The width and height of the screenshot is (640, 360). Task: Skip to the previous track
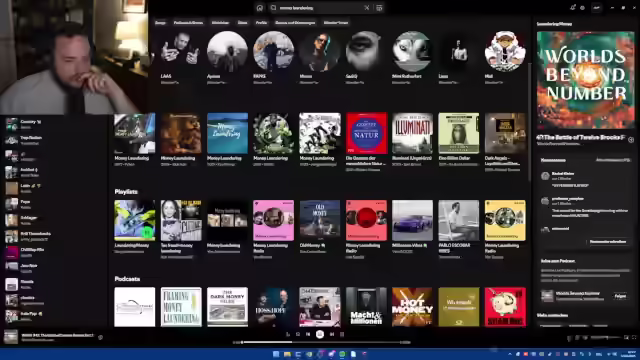pos(308,334)
